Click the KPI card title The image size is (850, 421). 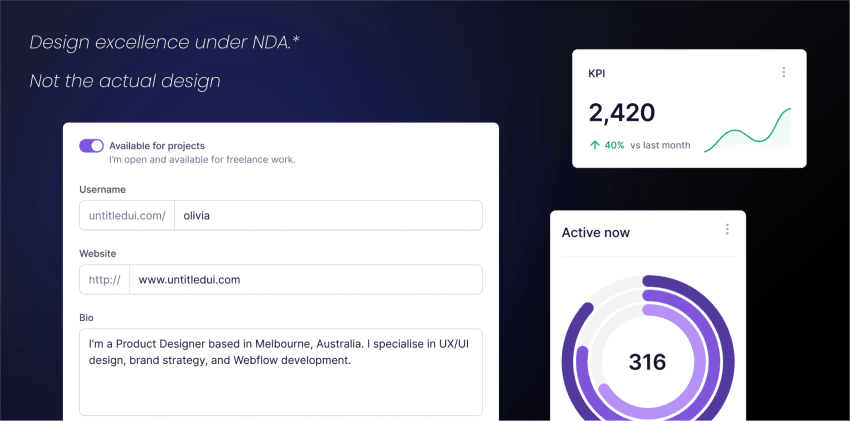pos(597,73)
